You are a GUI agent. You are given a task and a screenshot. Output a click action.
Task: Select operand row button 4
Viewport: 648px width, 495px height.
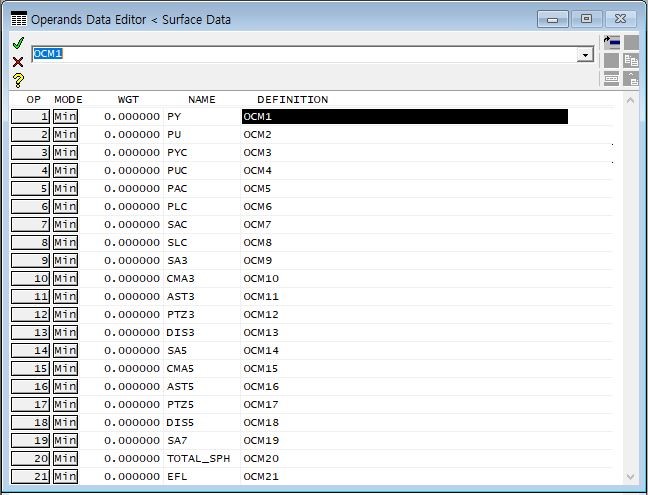(30, 170)
